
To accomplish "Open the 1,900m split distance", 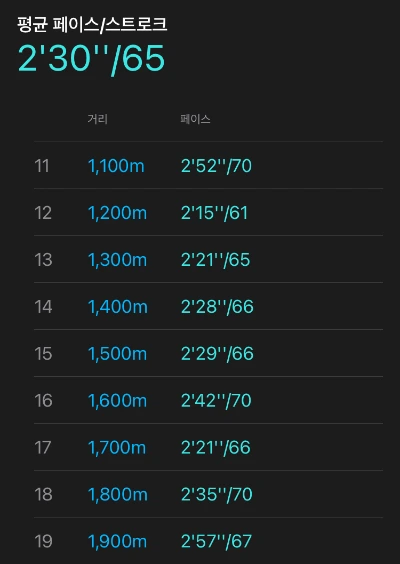I will (117, 542).
